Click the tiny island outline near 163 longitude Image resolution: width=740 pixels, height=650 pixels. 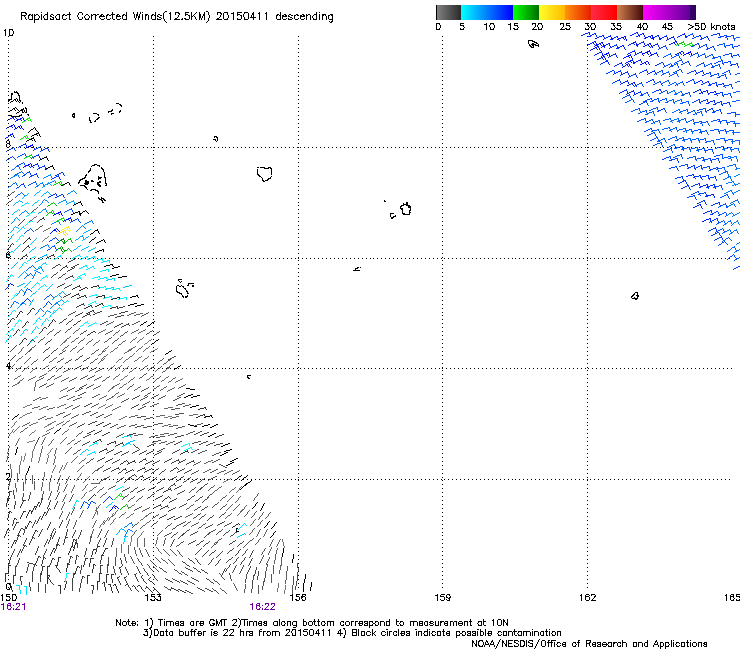click(x=635, y=296)
